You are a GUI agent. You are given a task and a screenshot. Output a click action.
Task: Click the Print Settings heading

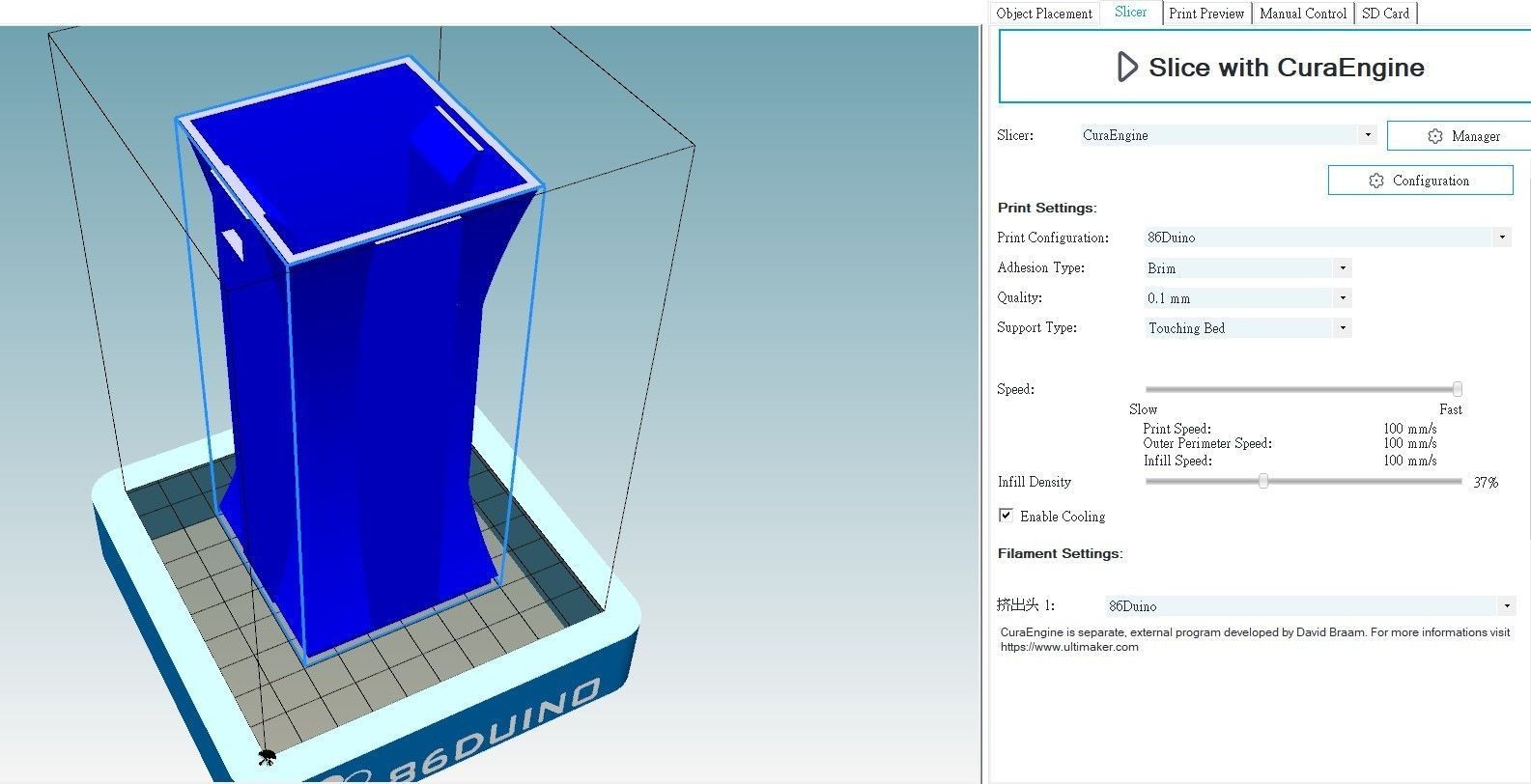tap(1046, 208)
